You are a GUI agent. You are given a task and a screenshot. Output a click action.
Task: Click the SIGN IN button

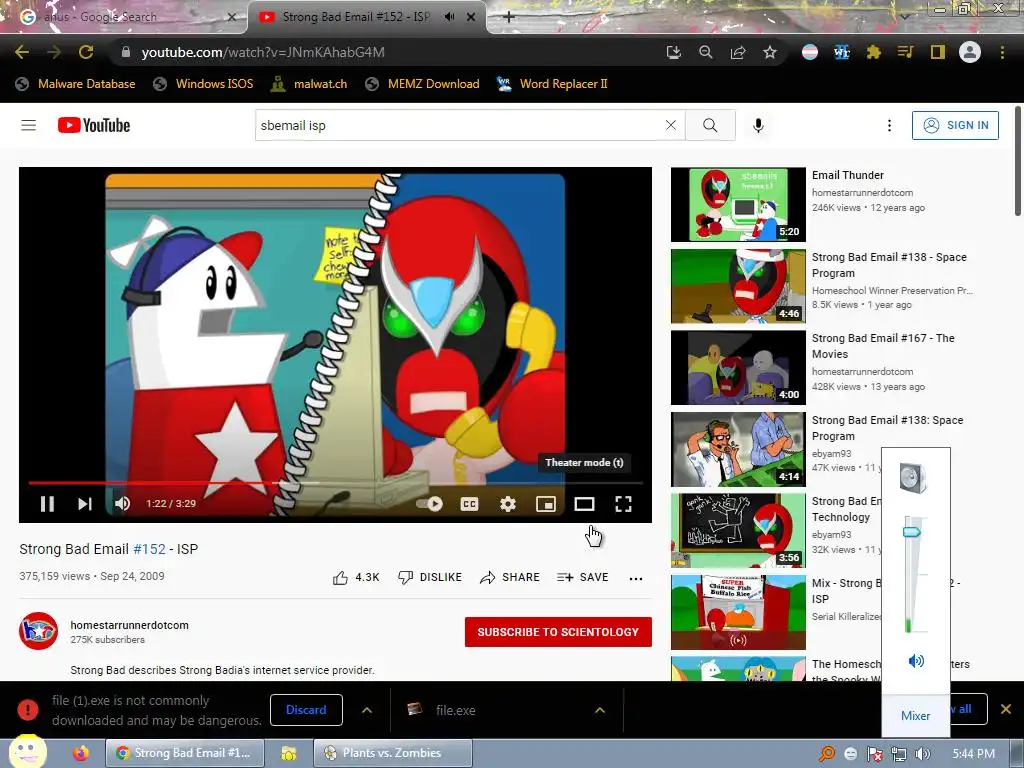[x=955, y=125]
